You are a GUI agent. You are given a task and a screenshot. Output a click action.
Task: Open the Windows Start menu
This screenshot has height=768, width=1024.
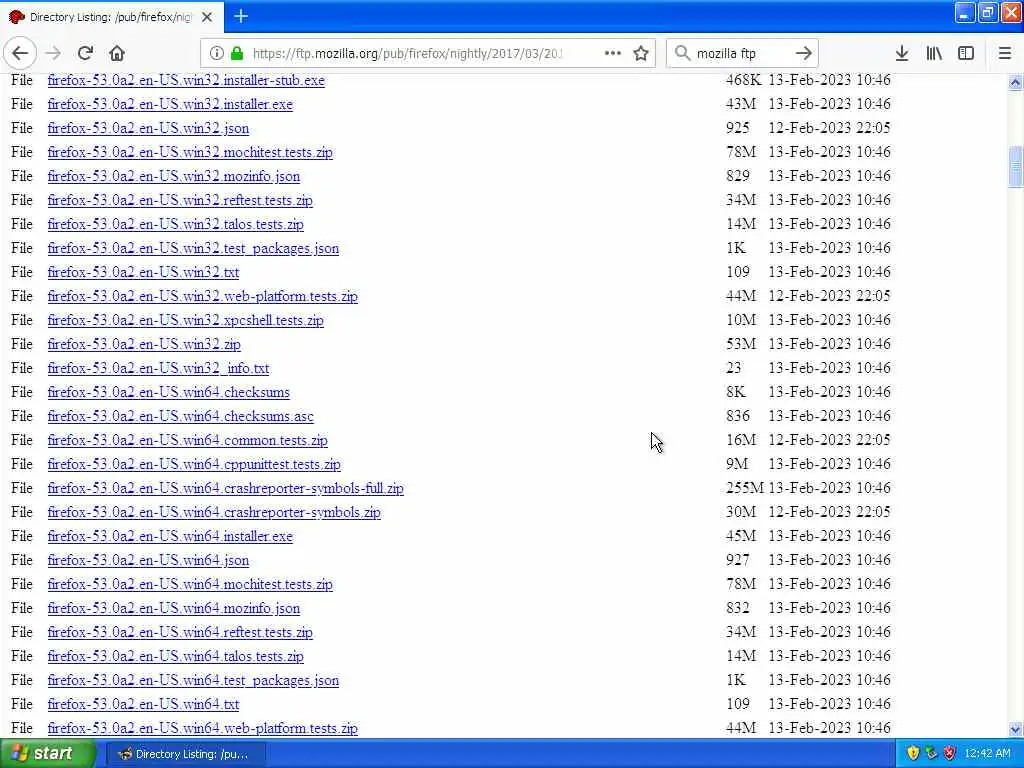click(47, 754)
